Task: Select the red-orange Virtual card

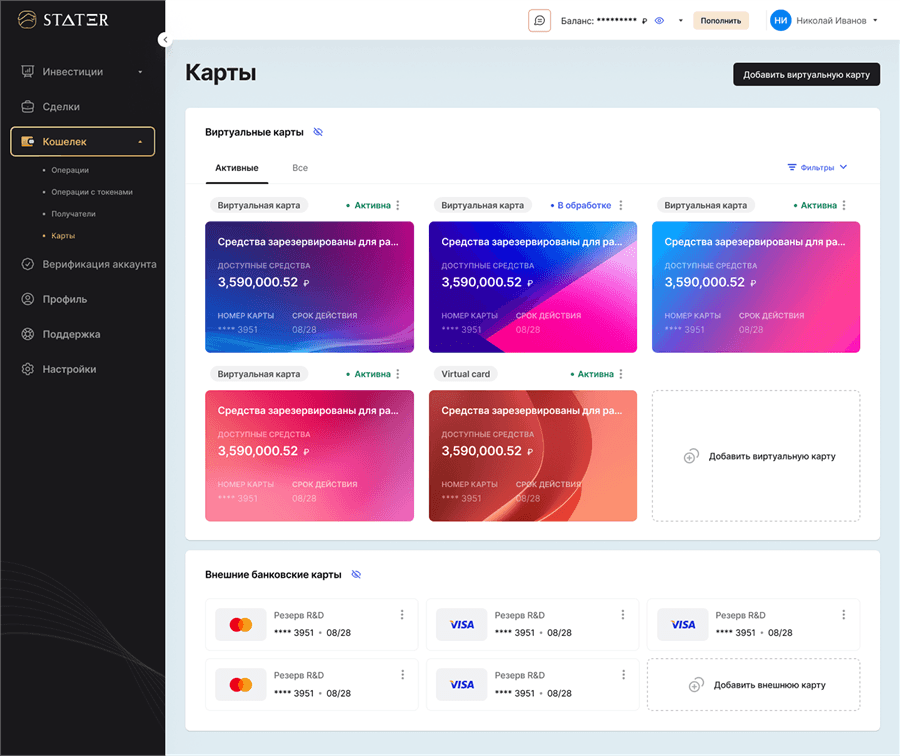Action: pyautogui.click(x=533, y=456)
